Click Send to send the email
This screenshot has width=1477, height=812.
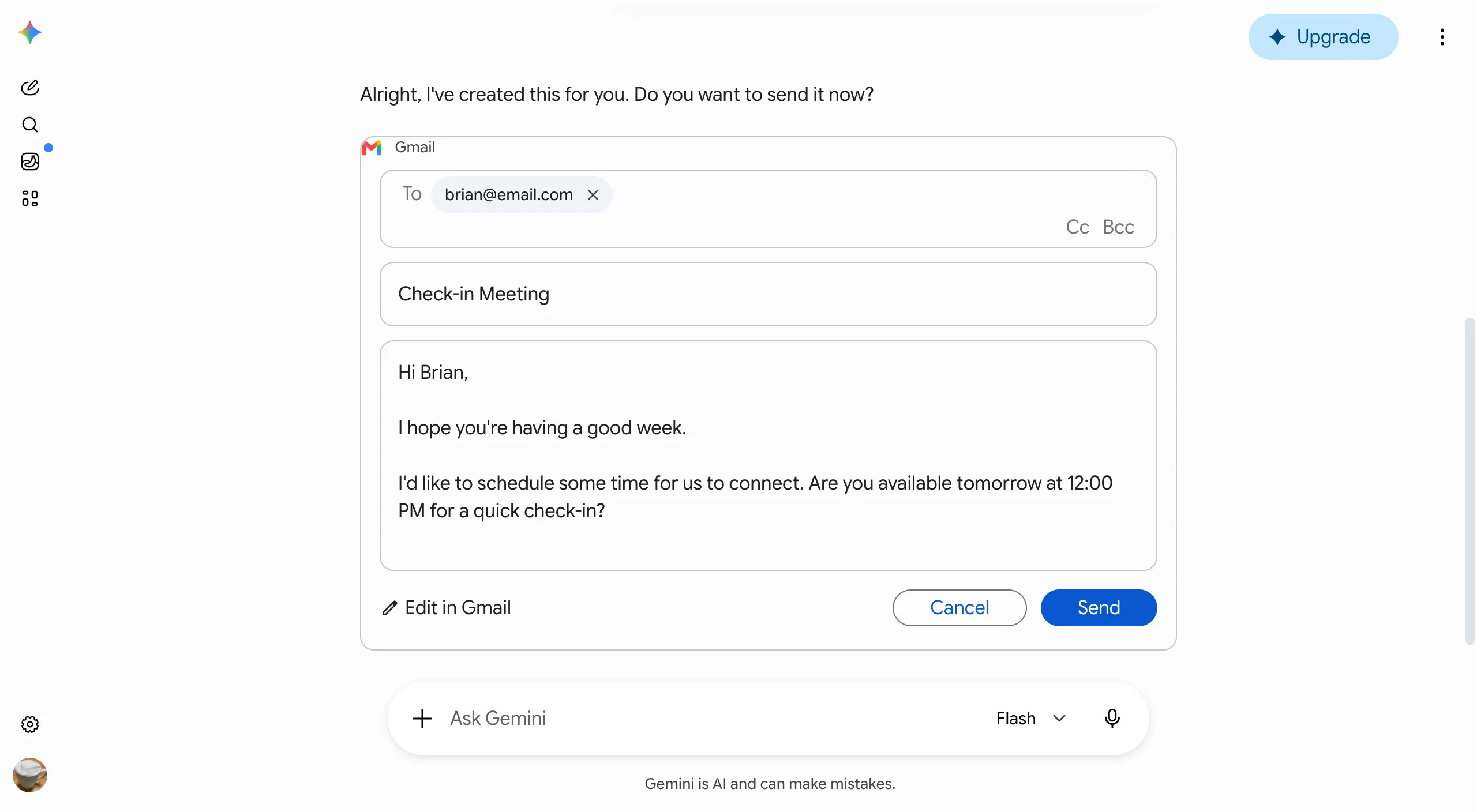click(x=1099, y=608)
